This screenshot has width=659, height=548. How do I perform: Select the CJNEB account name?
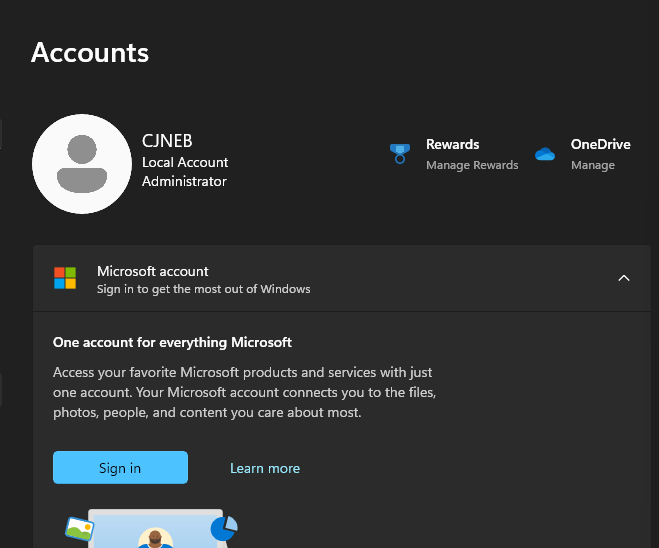(x=167, y=141)
